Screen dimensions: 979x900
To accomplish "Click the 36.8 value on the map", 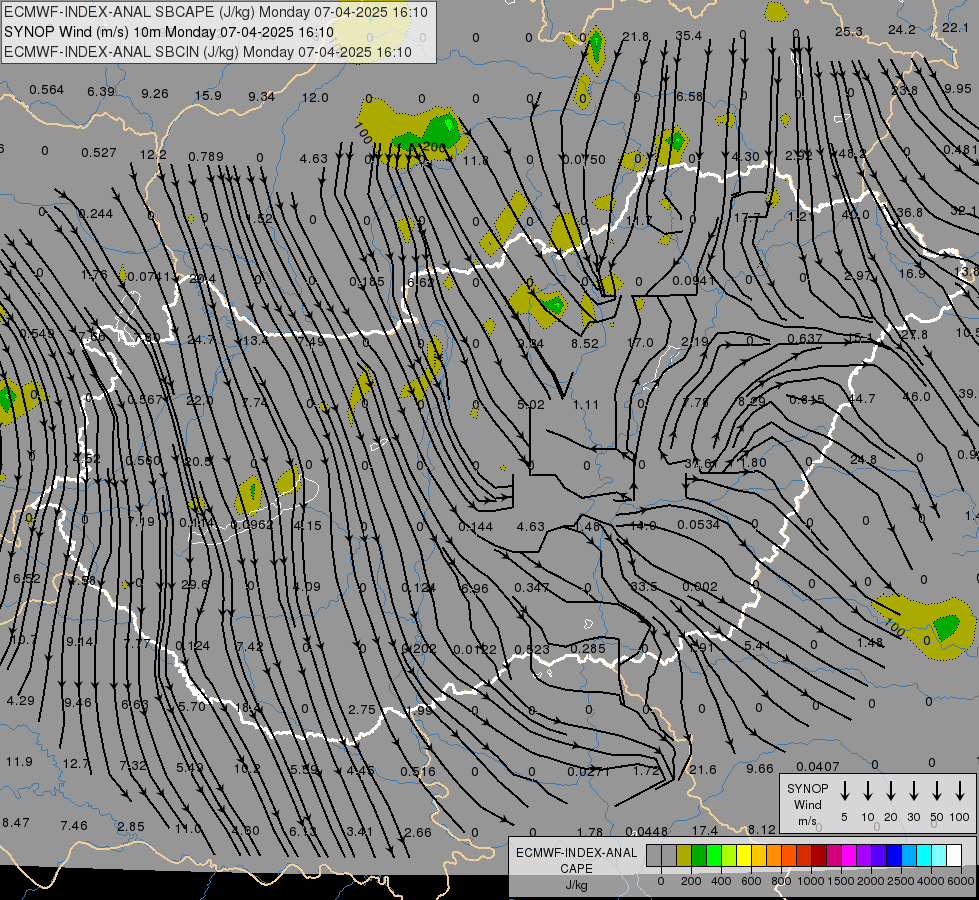I will (909, 212).
